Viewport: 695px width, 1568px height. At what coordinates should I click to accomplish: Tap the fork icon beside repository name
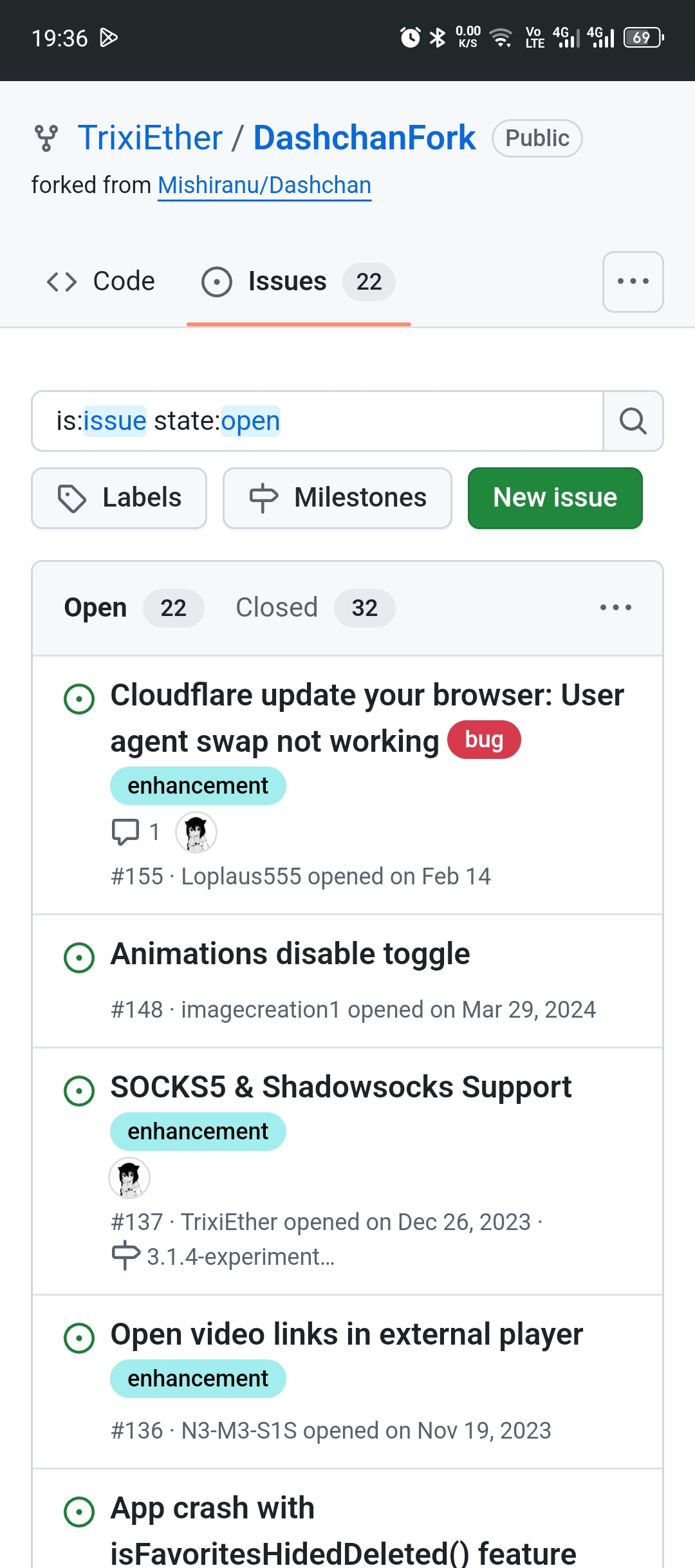[x=46, y=138]
